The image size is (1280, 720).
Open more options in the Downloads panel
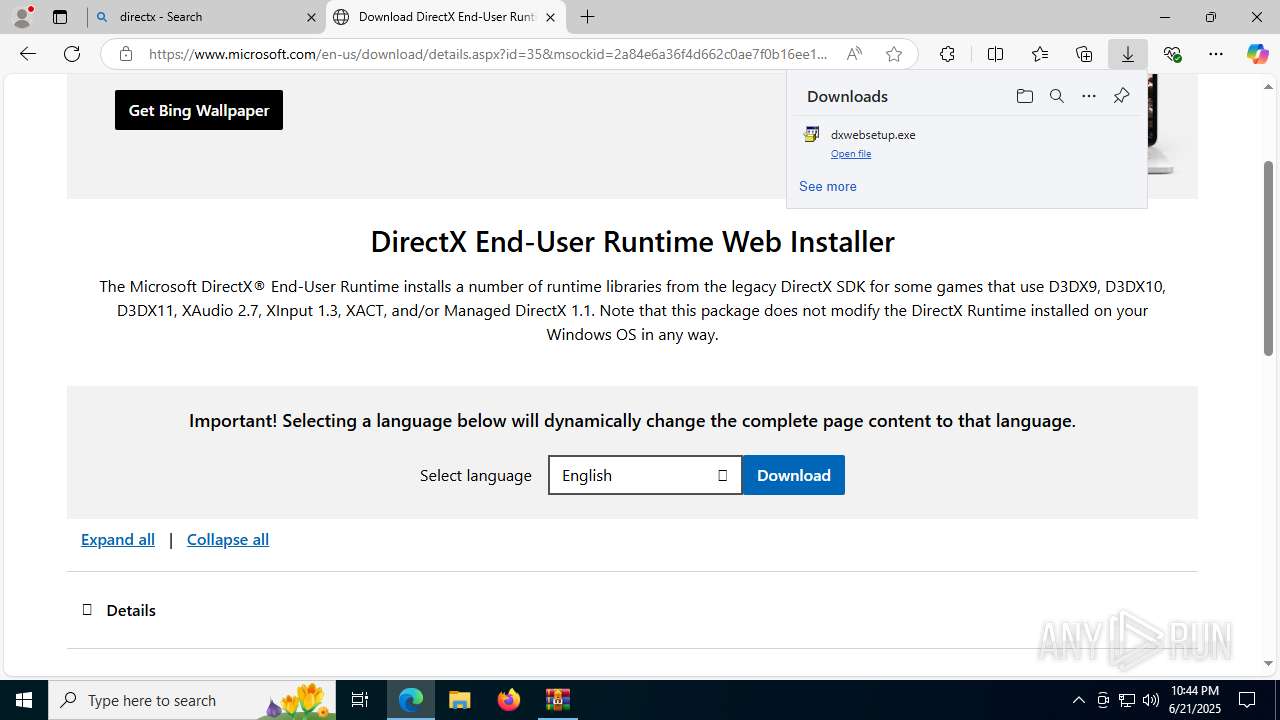pyautogui.click(x=1089, y=96)
